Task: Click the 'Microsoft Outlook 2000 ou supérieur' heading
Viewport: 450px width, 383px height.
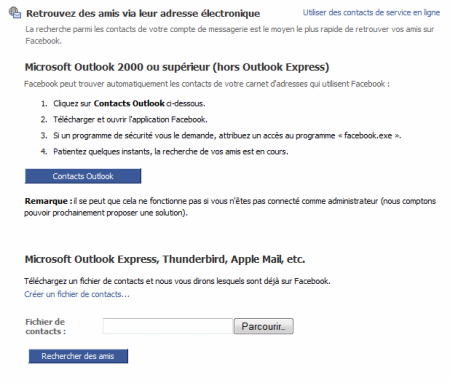Action: [x=177, y=67]
